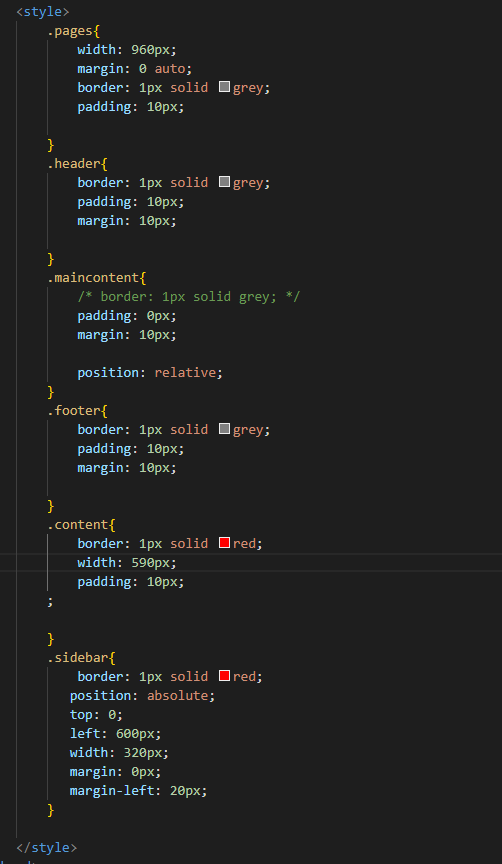The width and height of the screenshot is (502, 864).
Task: Place cursor on the closing </style> tag
Action: 47,847
